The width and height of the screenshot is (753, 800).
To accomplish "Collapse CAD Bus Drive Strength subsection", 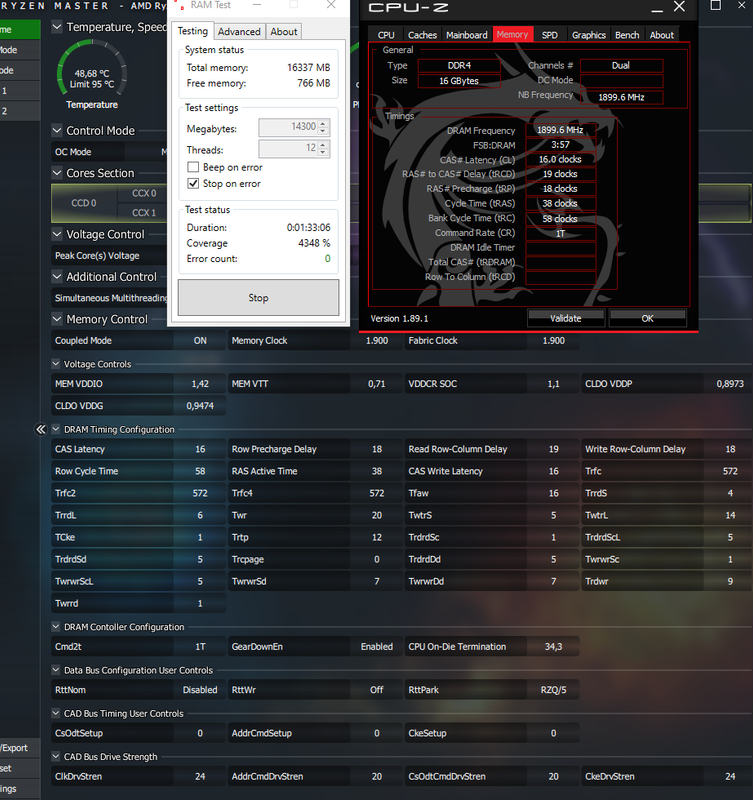I will [56, 757].
